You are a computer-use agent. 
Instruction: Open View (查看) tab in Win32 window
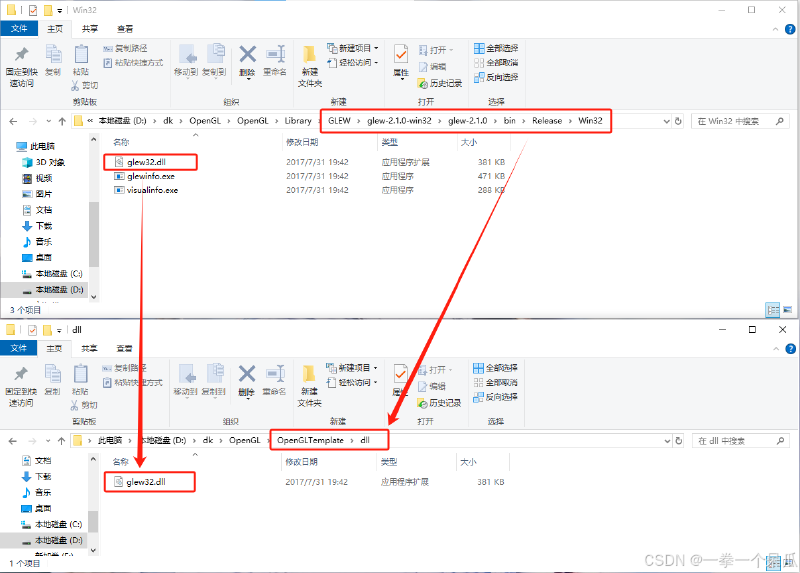pyautogui.click(x=125, y=29)
